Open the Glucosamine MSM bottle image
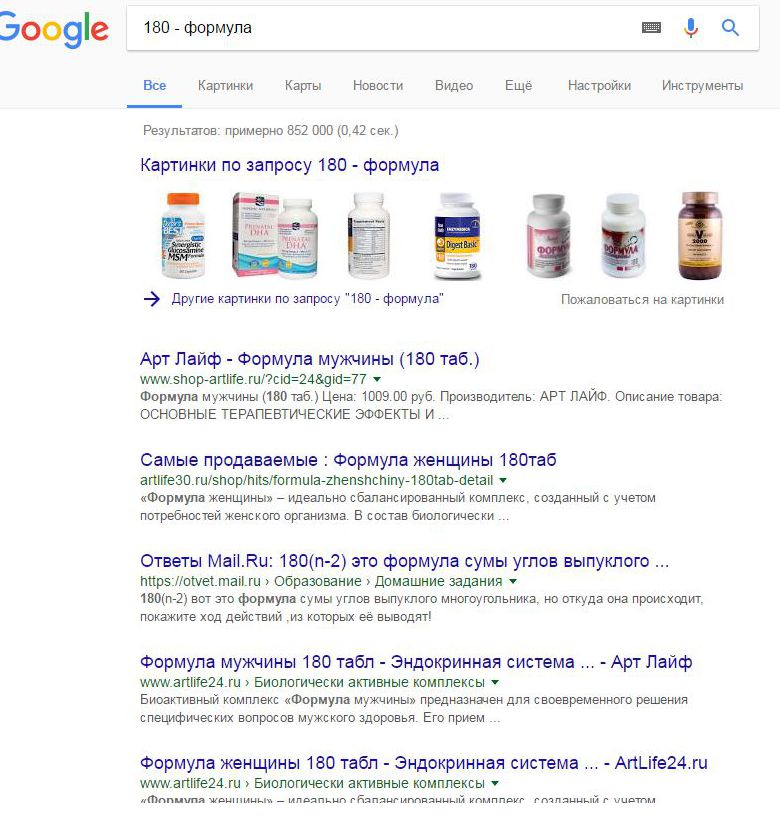This screenshot has height=820, width=780. (x=183, y=236)
